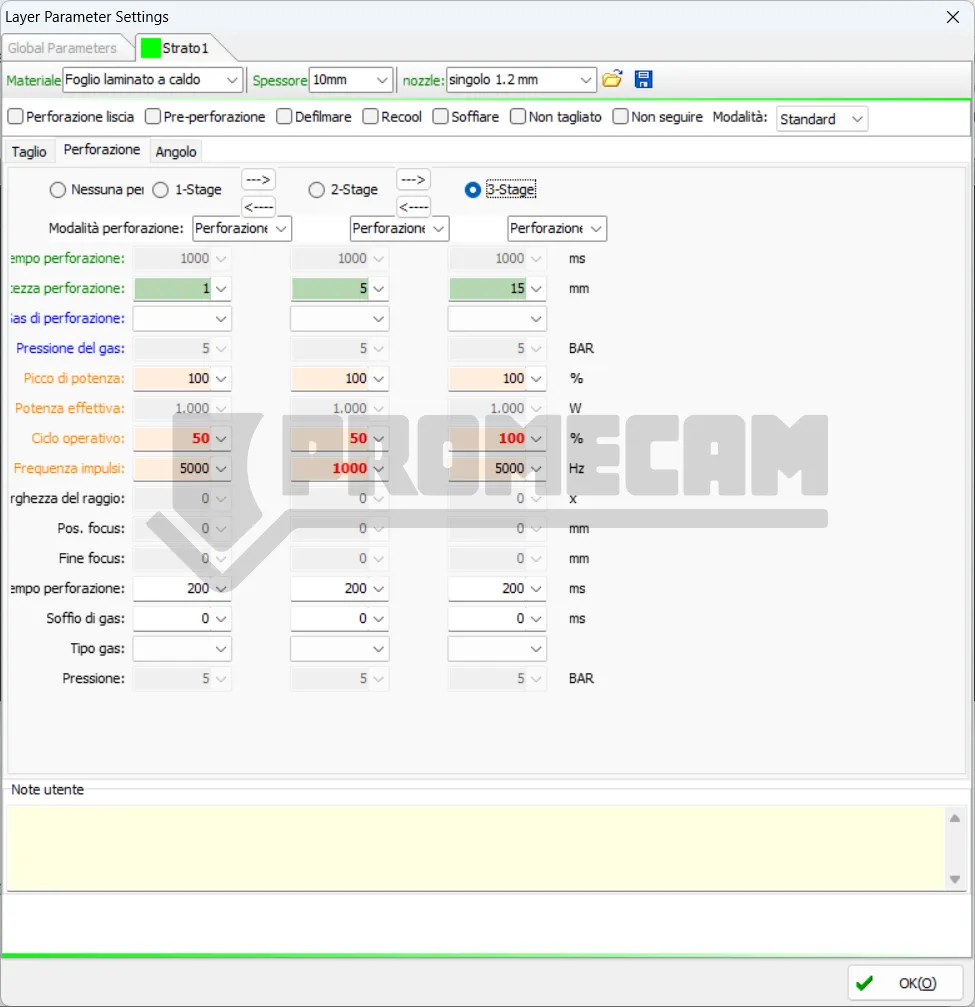975x1007 pixels.
Task: Click inside the Note utente text area
Action: [475, 847]
